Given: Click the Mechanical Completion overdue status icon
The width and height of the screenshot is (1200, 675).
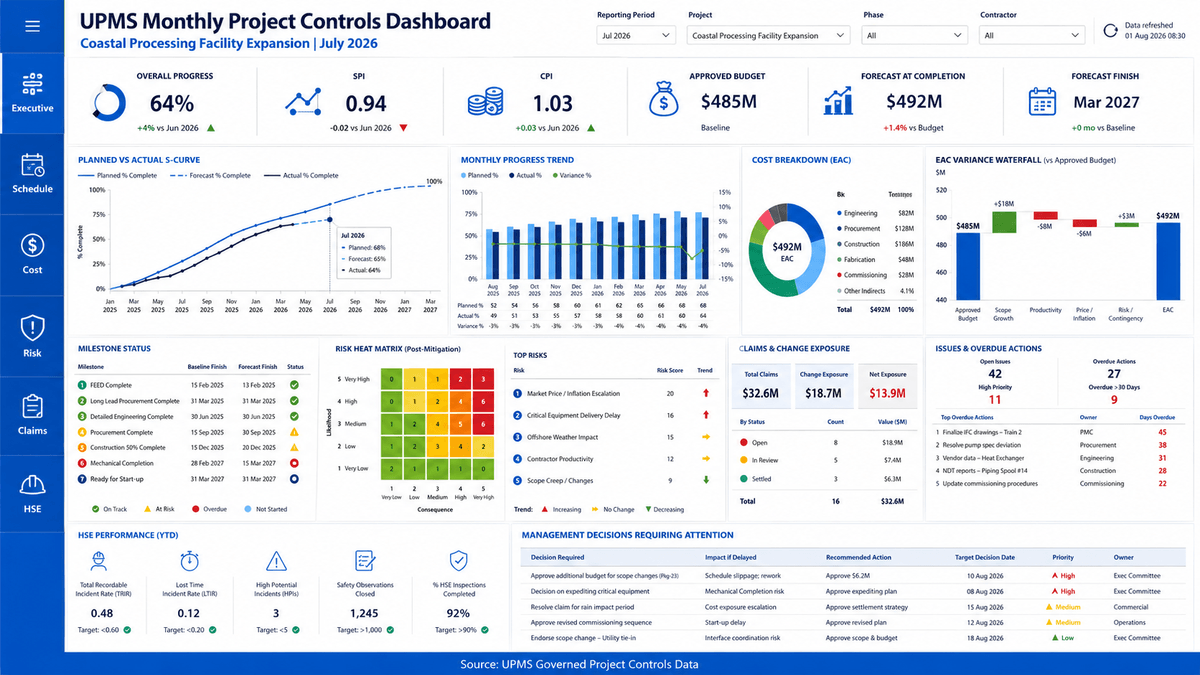Looking at the screenshot, I should tap(295, 464).
